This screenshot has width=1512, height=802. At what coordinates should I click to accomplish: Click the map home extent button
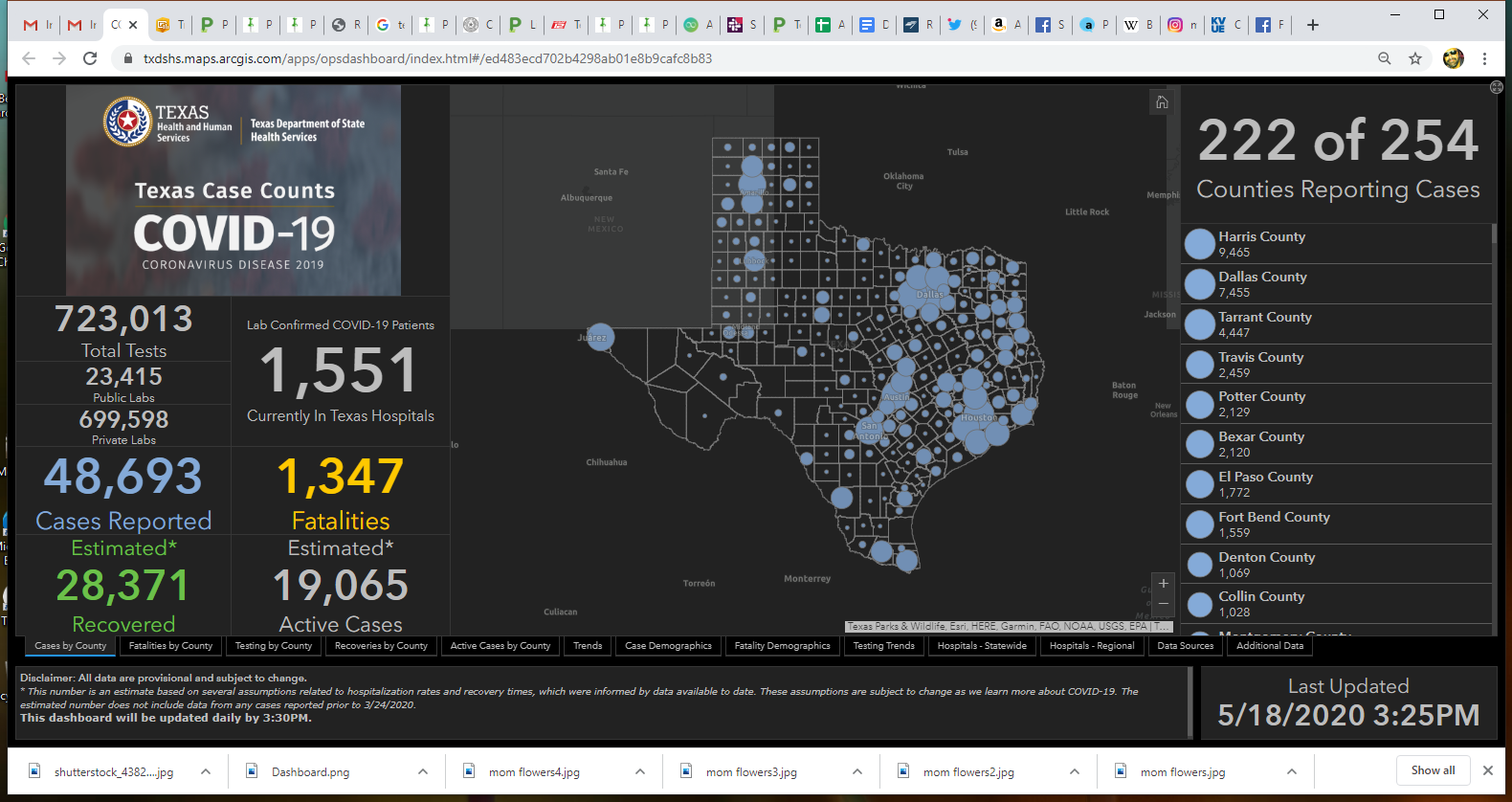click(1162, 102)
